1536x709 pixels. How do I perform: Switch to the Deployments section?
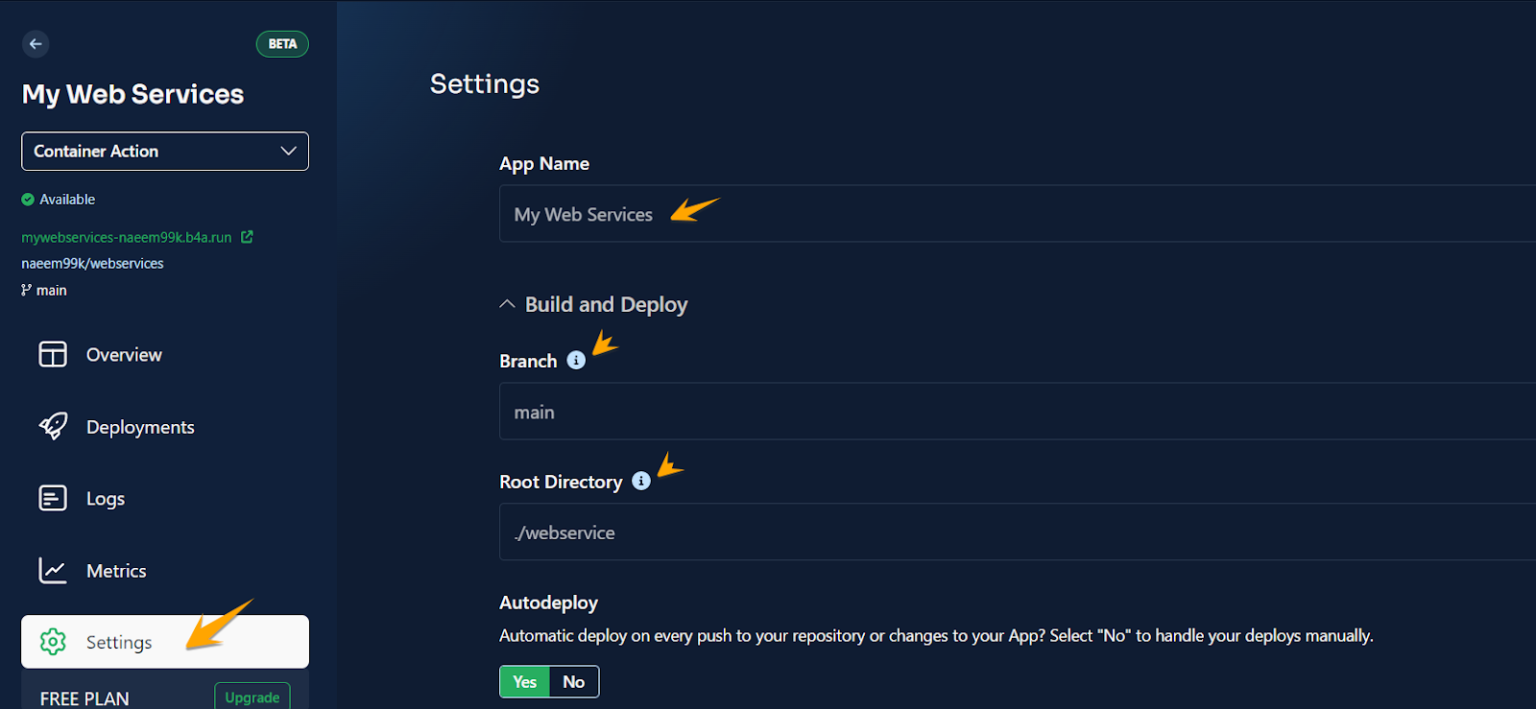(x=139, y=426)
